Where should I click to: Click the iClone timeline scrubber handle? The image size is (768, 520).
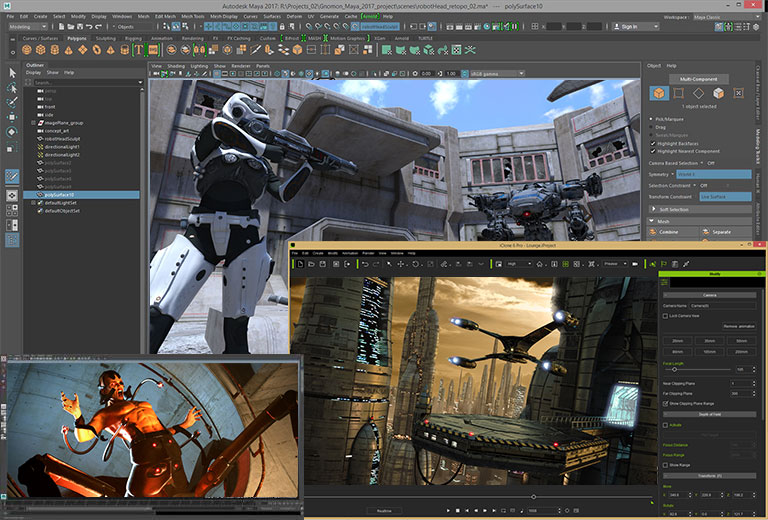(533, 496)
